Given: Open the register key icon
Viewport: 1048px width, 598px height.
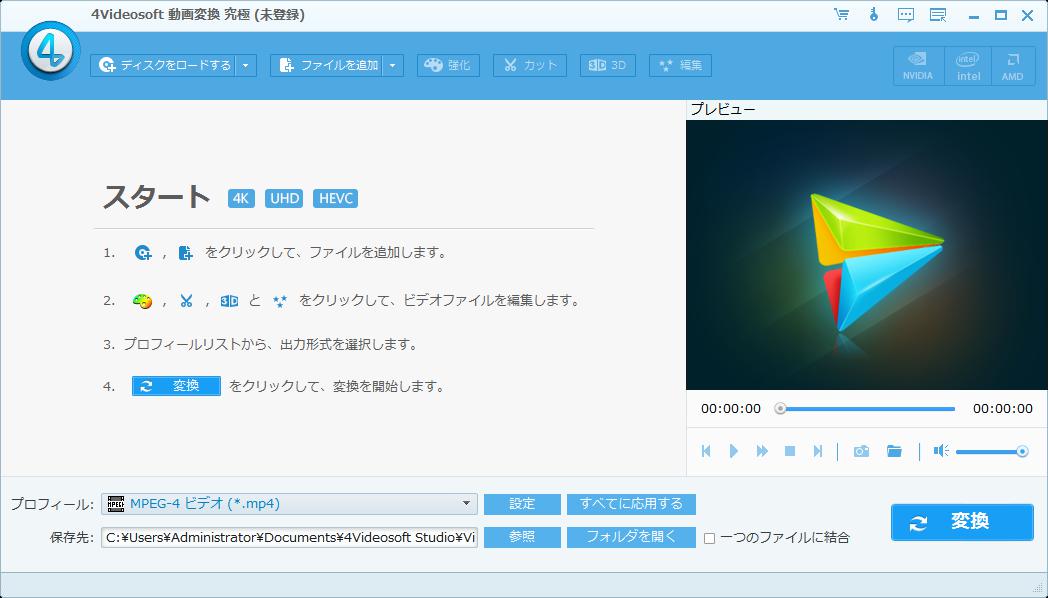Looking at the screenshot, I should click(874, 14).
